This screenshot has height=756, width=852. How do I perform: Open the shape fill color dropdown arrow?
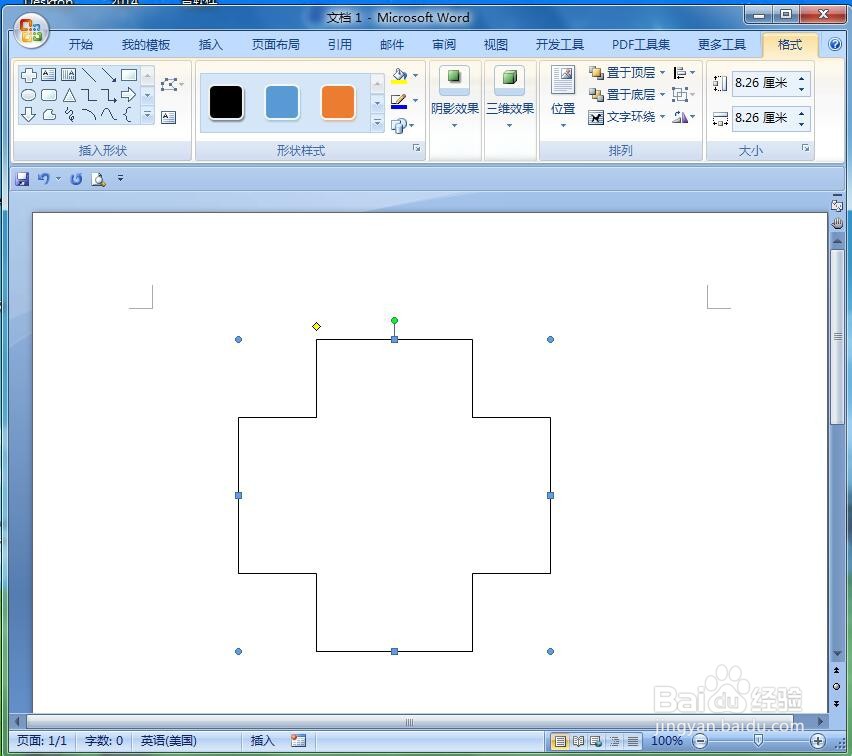coord(416,76)
